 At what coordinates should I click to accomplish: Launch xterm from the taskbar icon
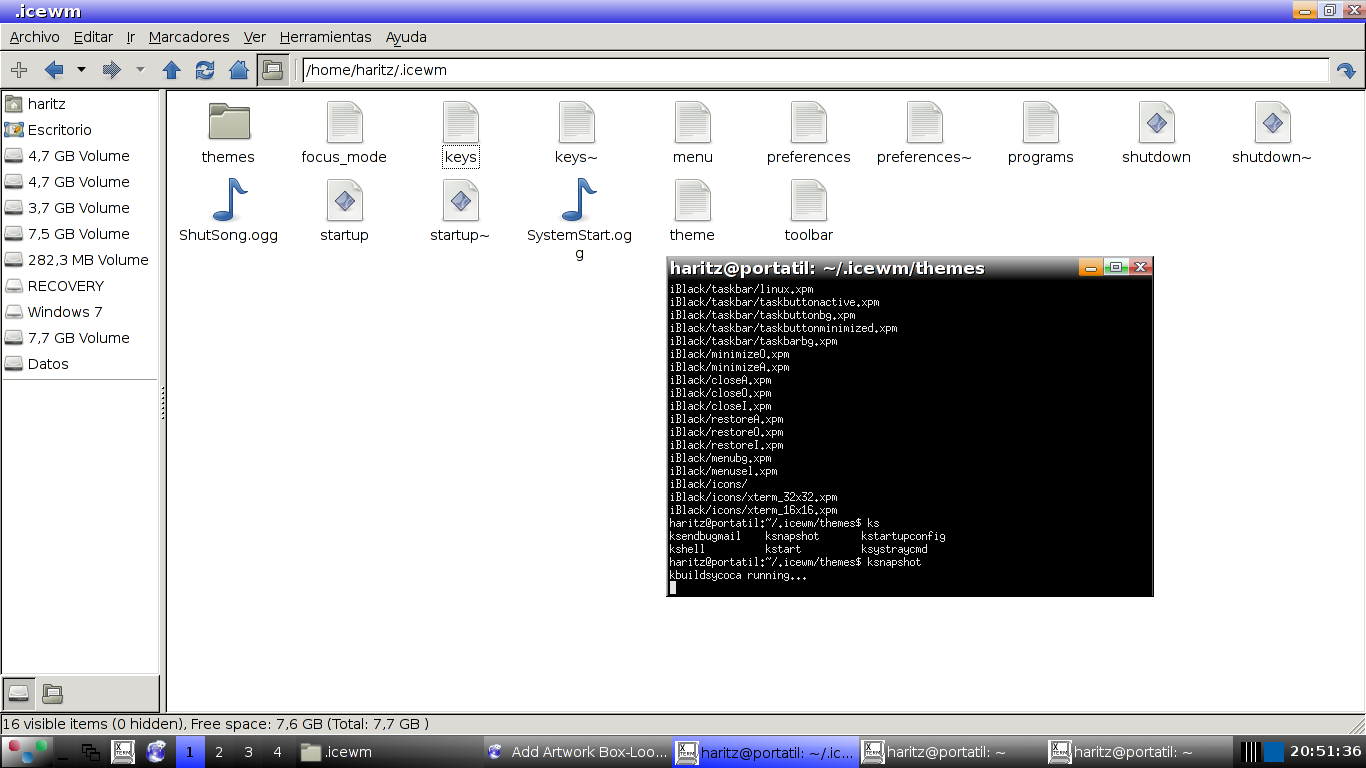coord(123,752)
